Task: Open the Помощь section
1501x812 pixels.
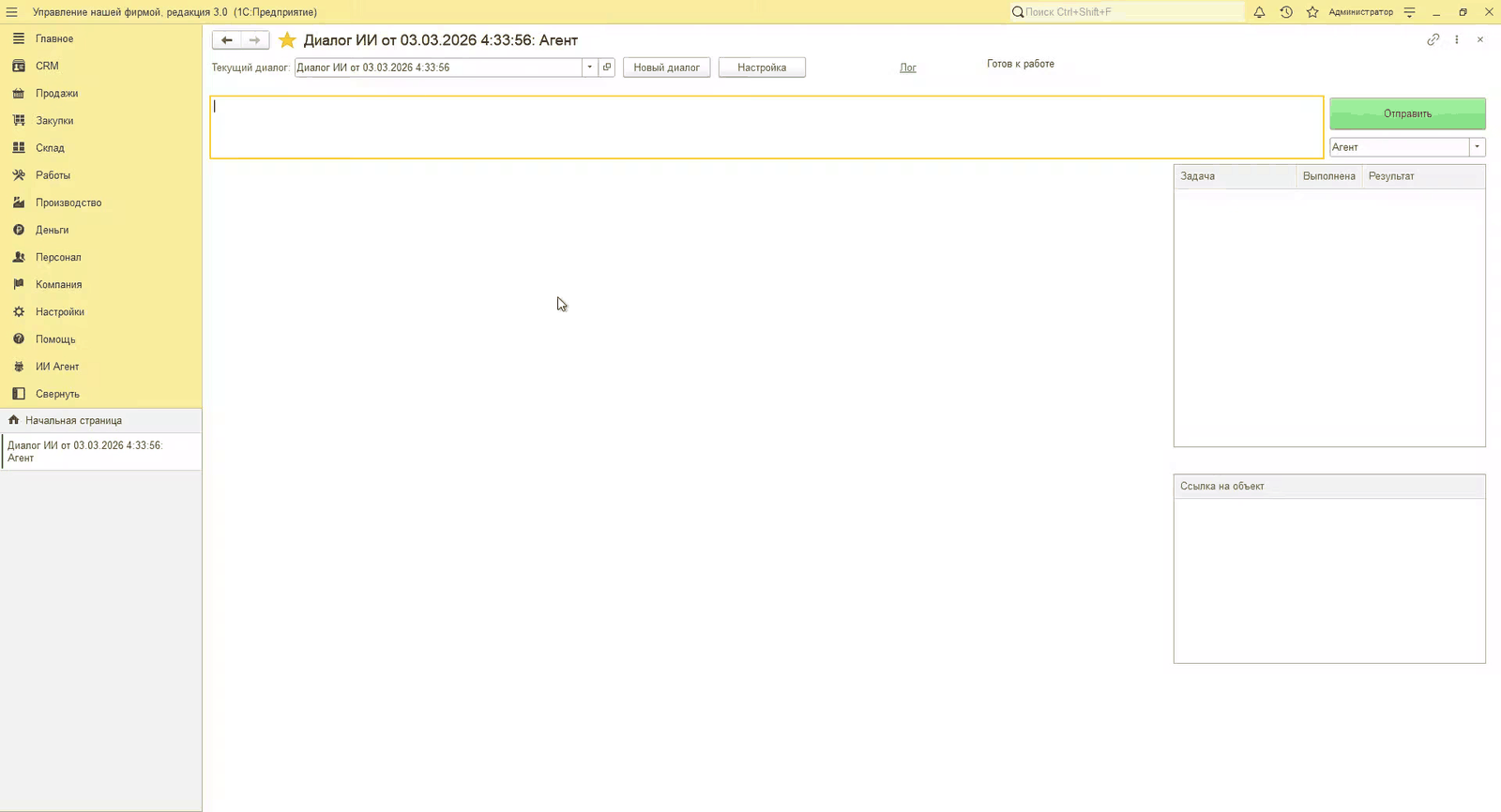Action: point(55,339)
